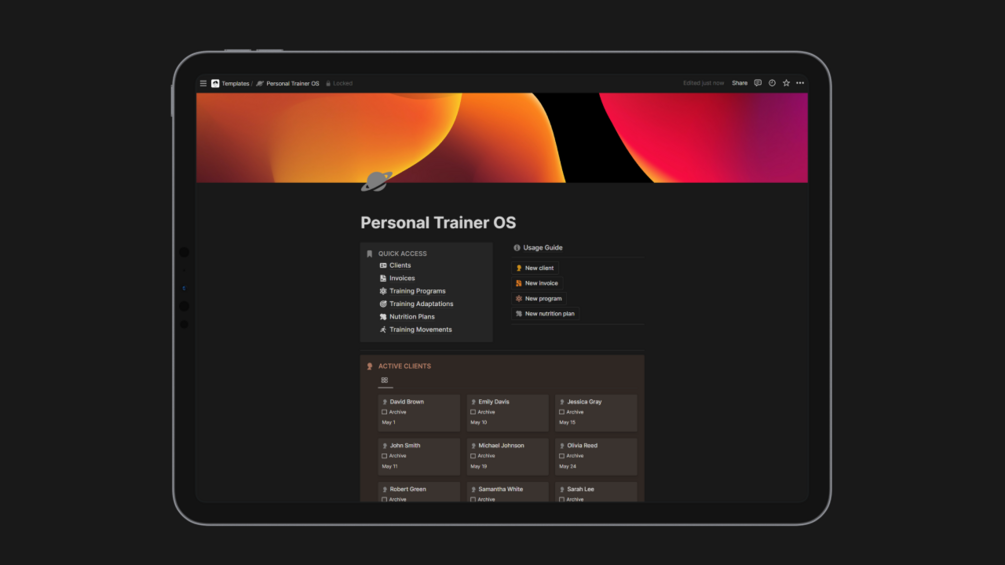Click the May 11 date on John Smith
This screenshot has width=1005, height=565.
390,466
